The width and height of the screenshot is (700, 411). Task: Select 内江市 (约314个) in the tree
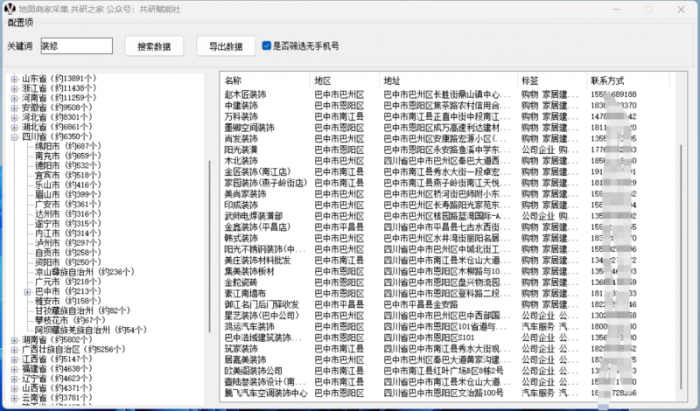(x=68, y=233)
